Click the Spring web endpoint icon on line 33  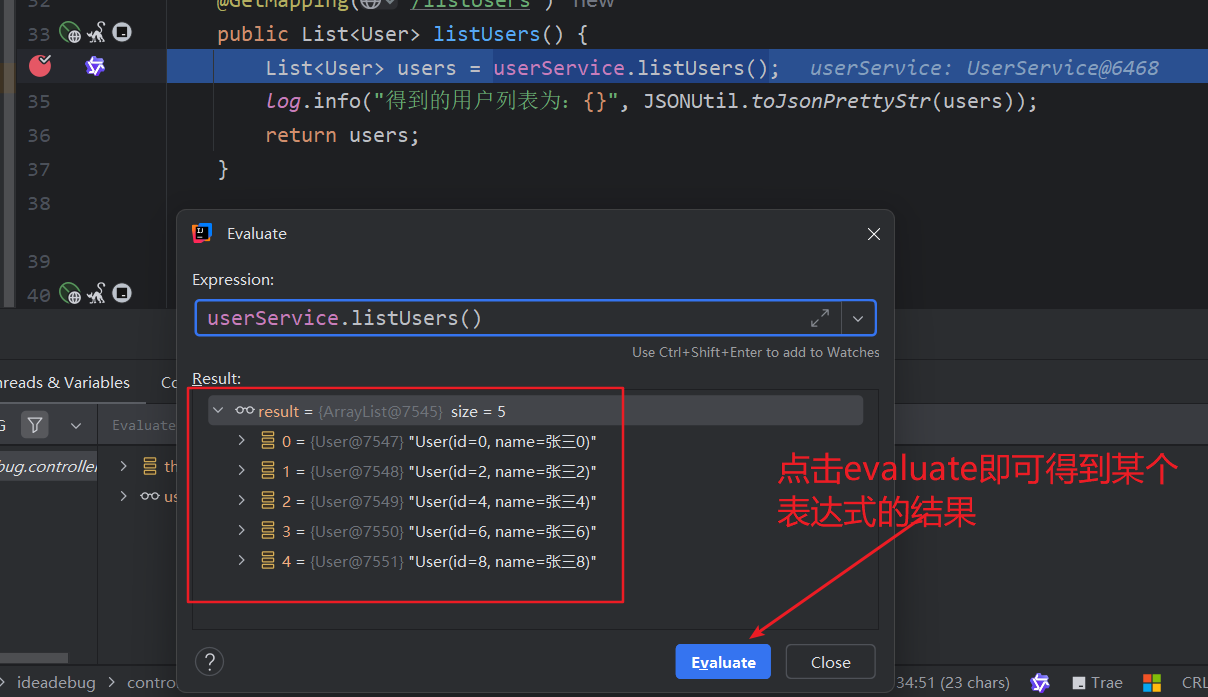point(69,34)
